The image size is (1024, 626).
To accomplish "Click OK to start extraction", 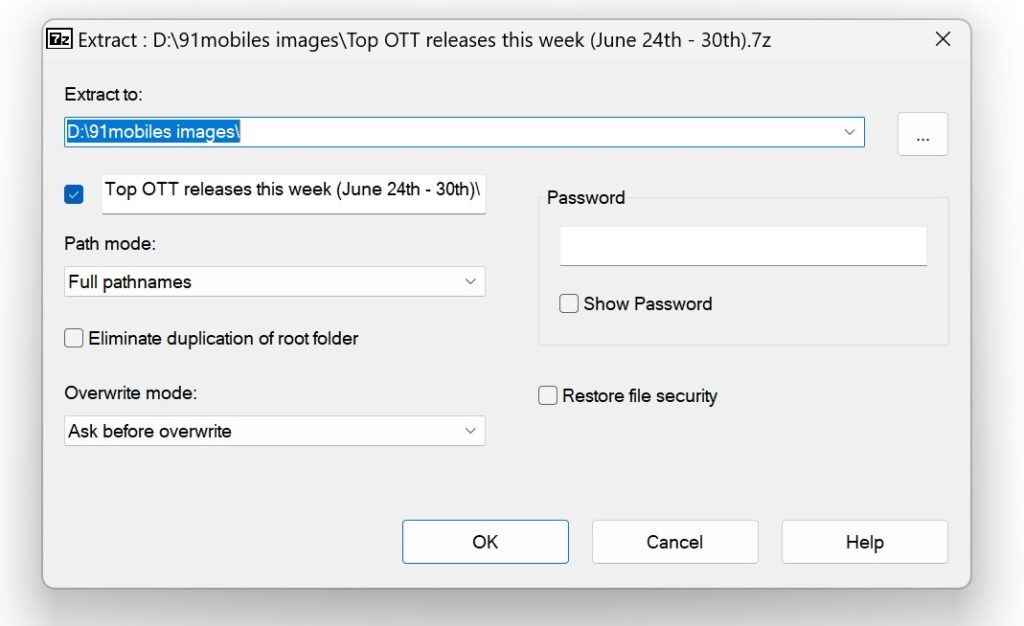I will point(485,542).
